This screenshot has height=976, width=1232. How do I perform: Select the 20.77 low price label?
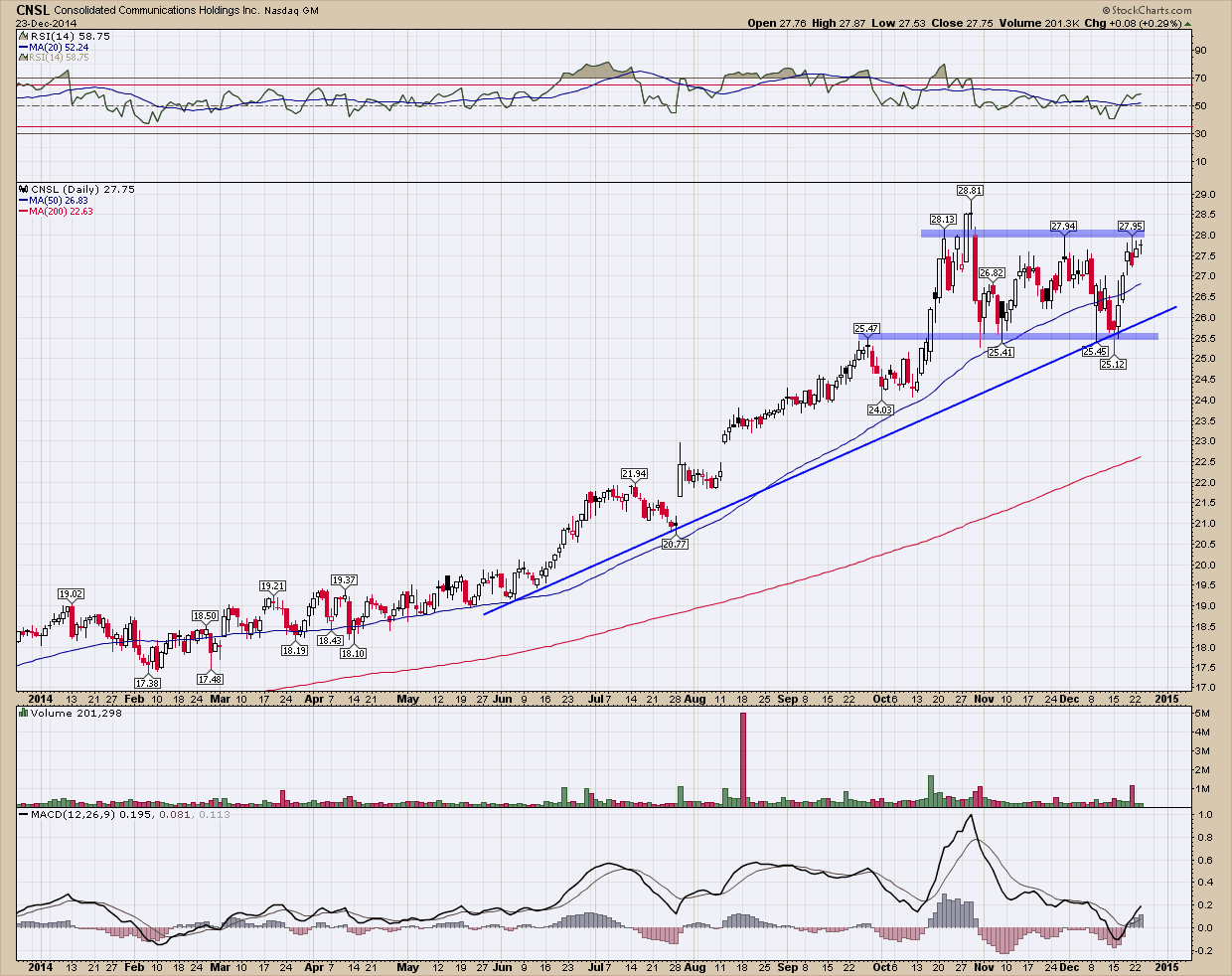click(675, 544)
